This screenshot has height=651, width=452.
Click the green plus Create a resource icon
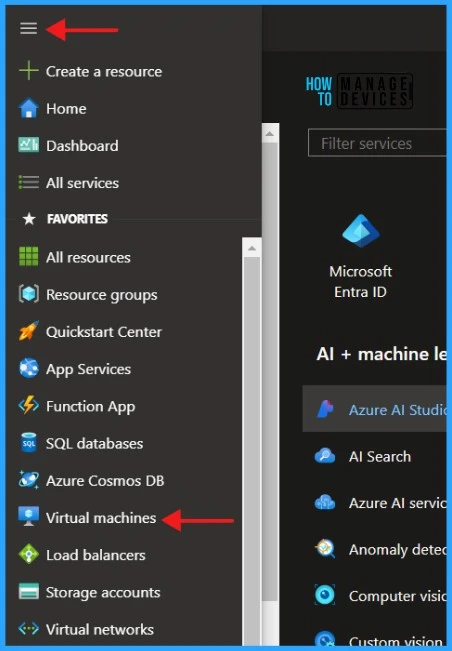point(29,71)
